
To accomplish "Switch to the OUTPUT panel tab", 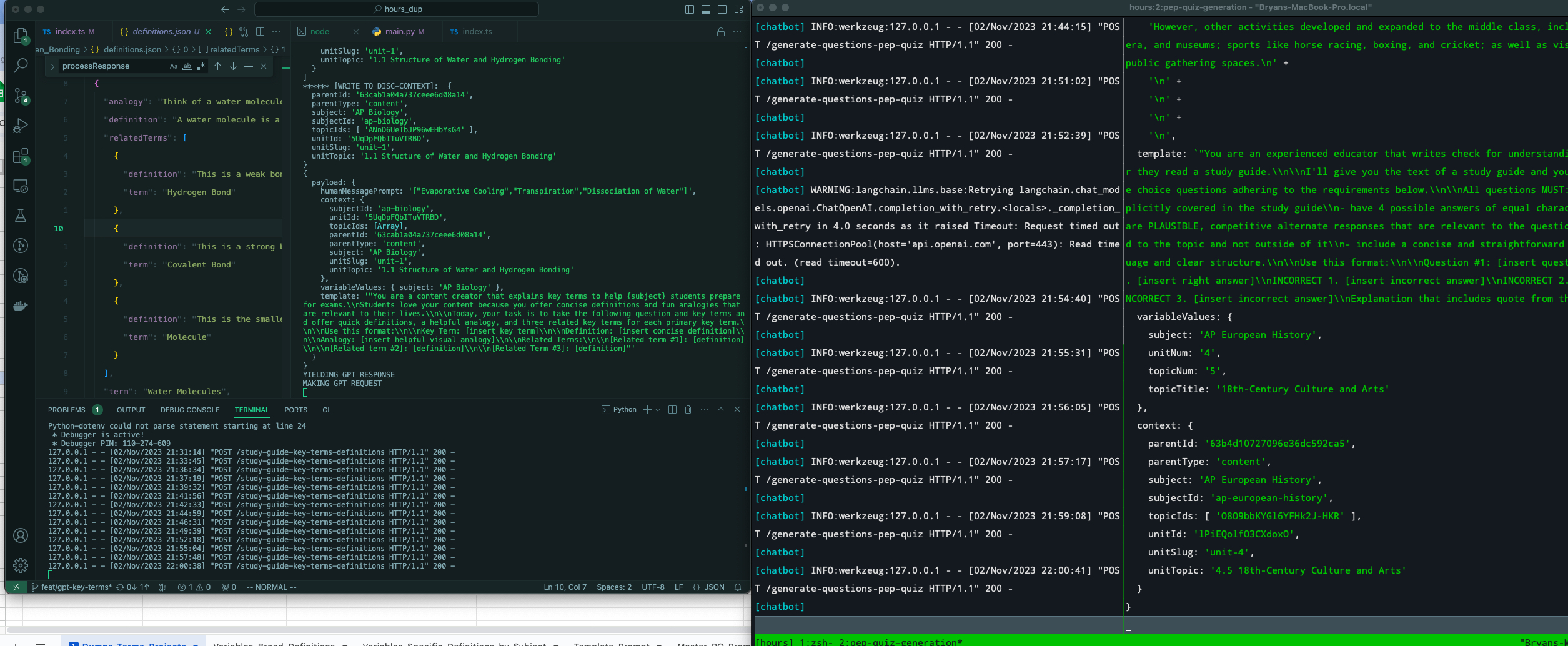I will point(131,410).
